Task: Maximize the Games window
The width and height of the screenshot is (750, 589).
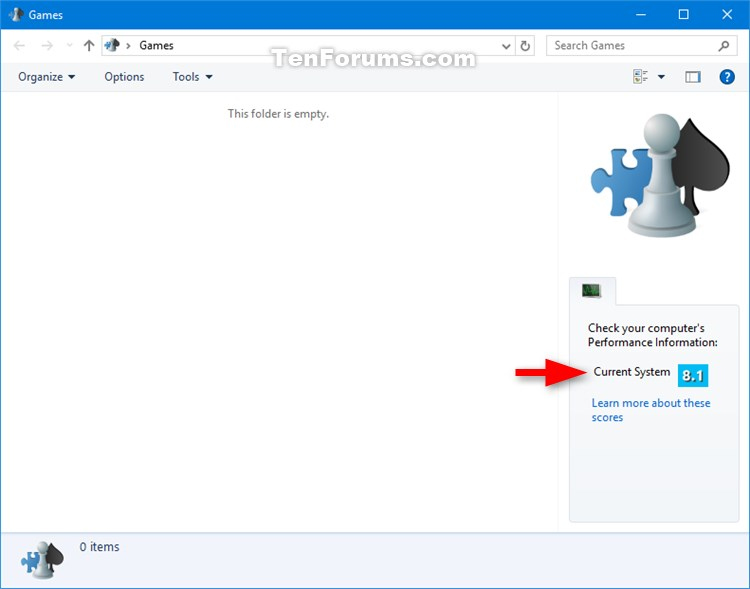Action: [684, 14]
